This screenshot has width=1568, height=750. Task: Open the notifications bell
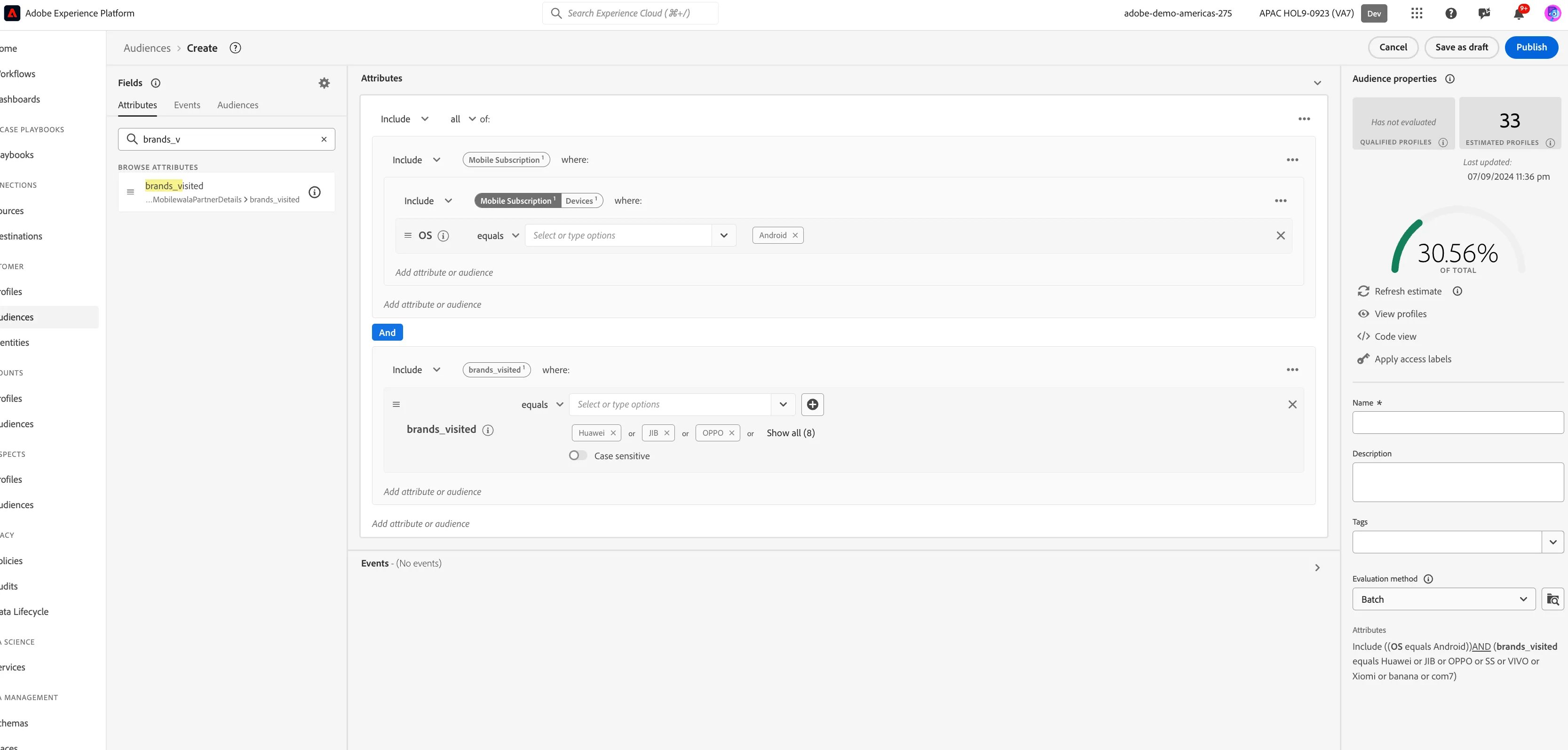click(x=1519, y=13)
